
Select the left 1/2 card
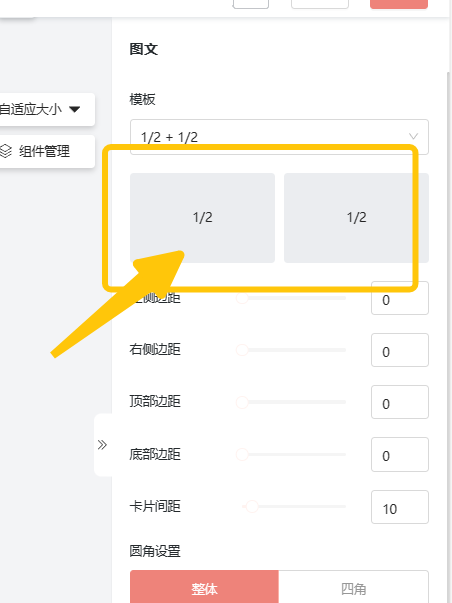click(x=202, y=218)
